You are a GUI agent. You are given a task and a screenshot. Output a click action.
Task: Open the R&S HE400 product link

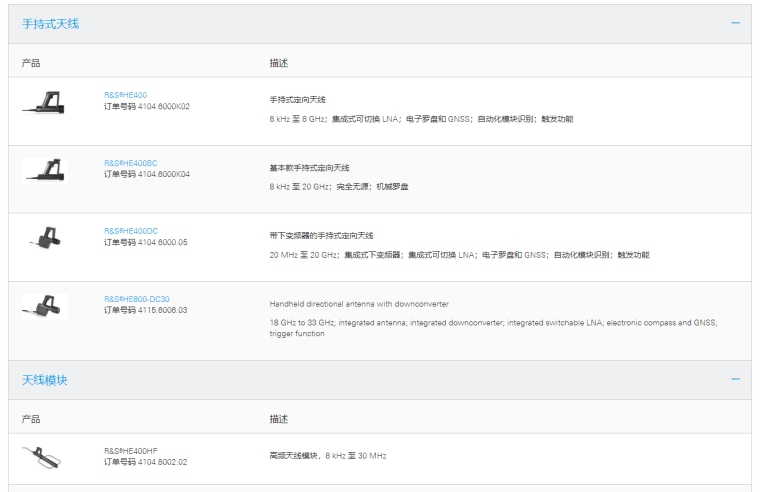click(x=125, y=95)
